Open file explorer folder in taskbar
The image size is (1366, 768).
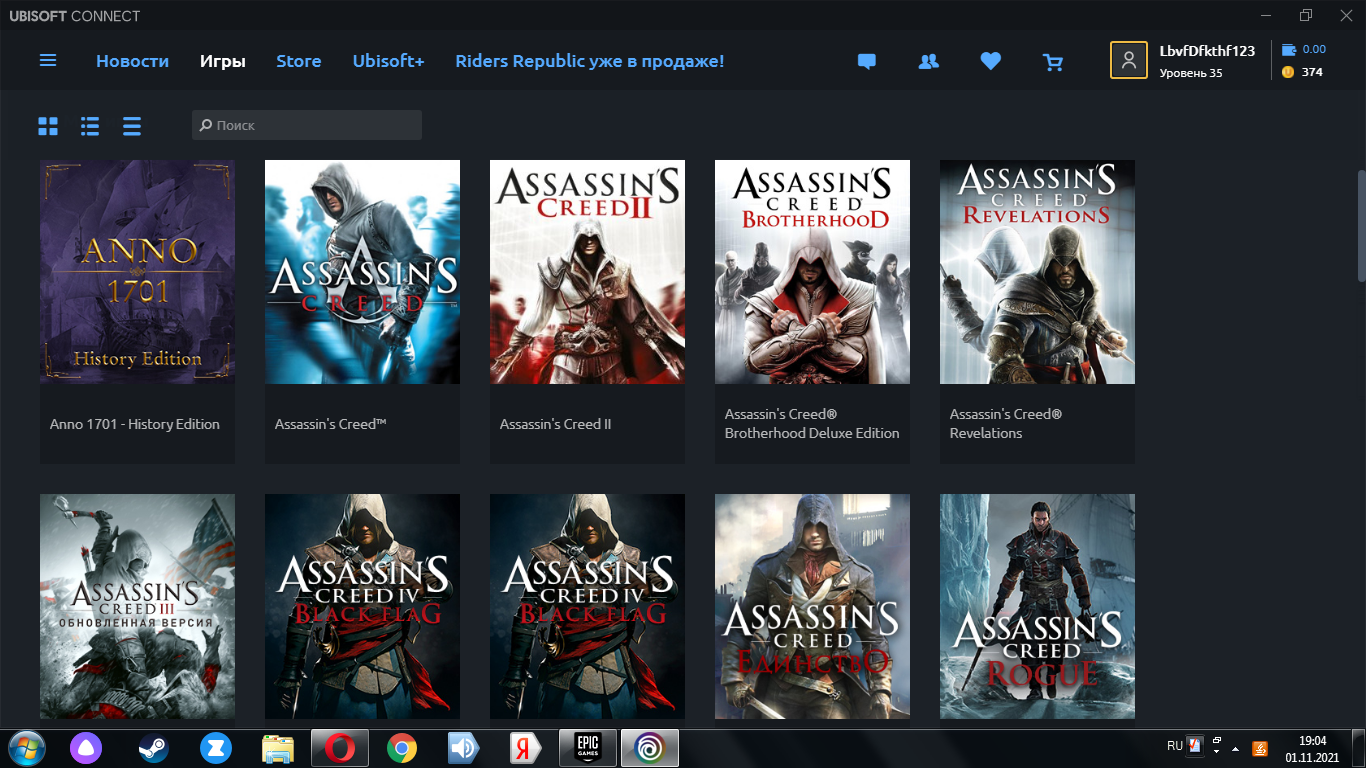pyautogui.click(x=278, y=748)
